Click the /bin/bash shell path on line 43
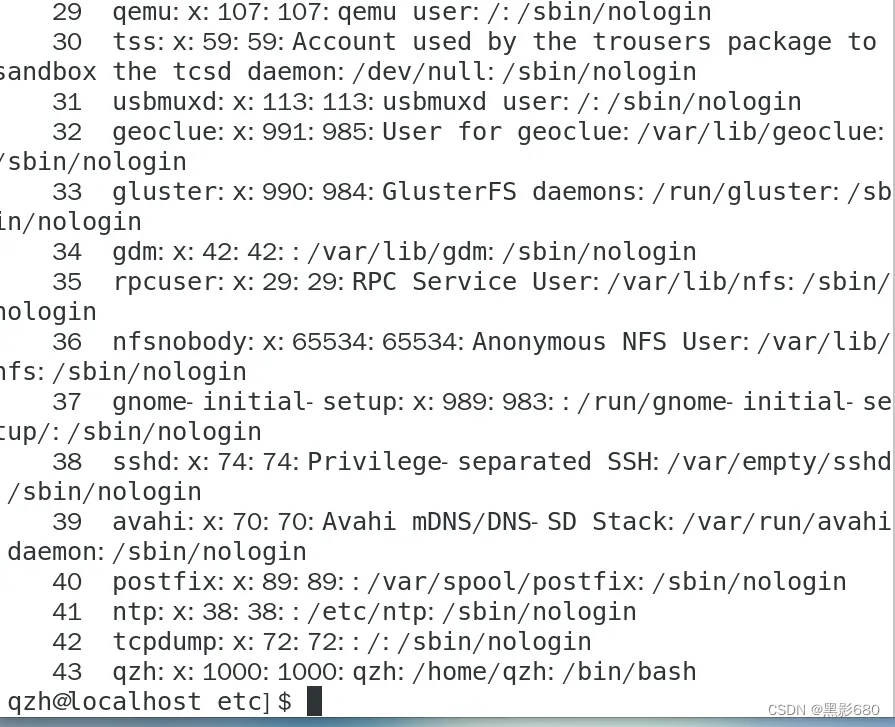Screen dimensions: 895x727 (630, 672)
